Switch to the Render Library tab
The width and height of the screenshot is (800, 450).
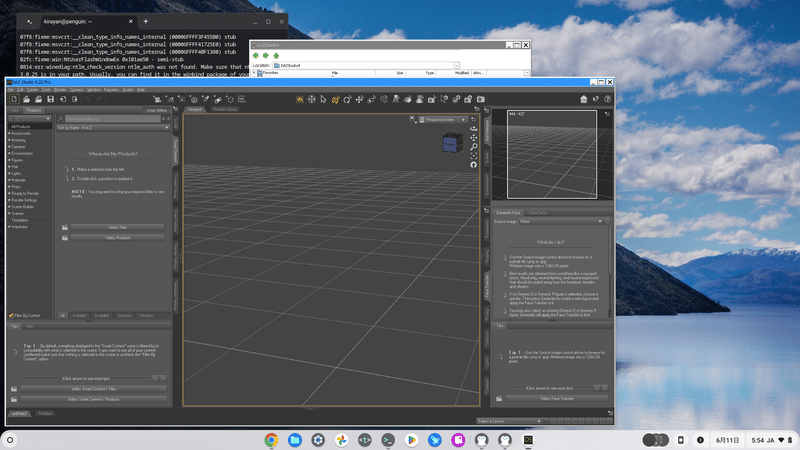[225, 109]
